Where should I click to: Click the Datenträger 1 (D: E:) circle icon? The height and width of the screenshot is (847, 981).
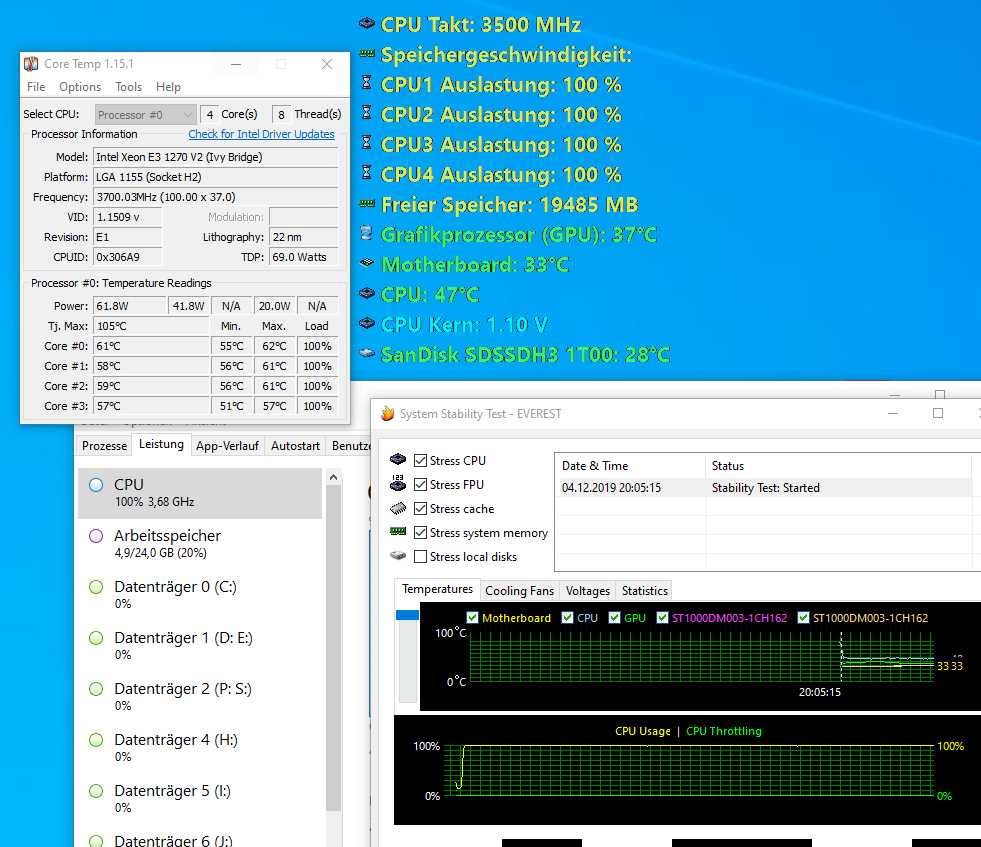96,638
